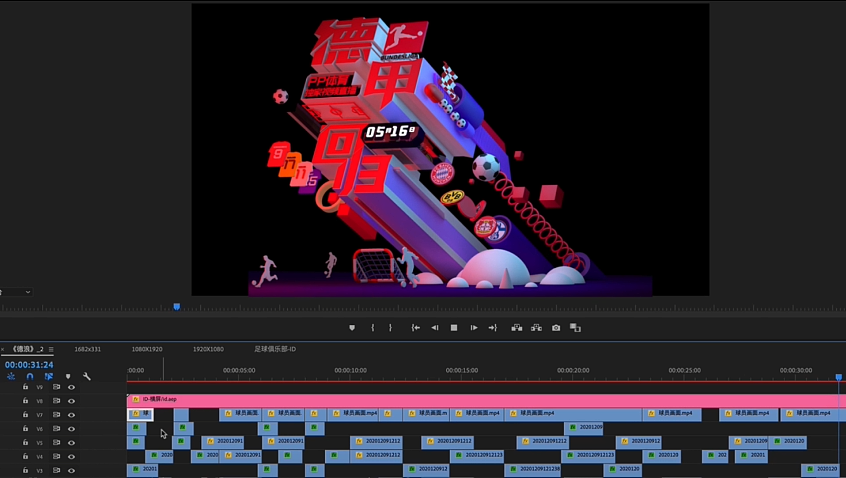Open the sequence panel menu icon
The height and width of the screenshot is (478, 846).
pos(51,349)
